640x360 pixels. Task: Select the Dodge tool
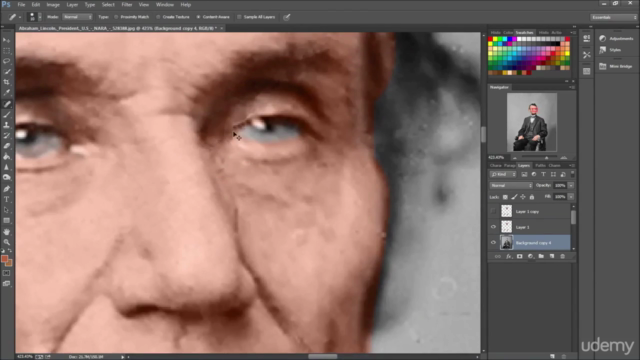click(7, 178)
